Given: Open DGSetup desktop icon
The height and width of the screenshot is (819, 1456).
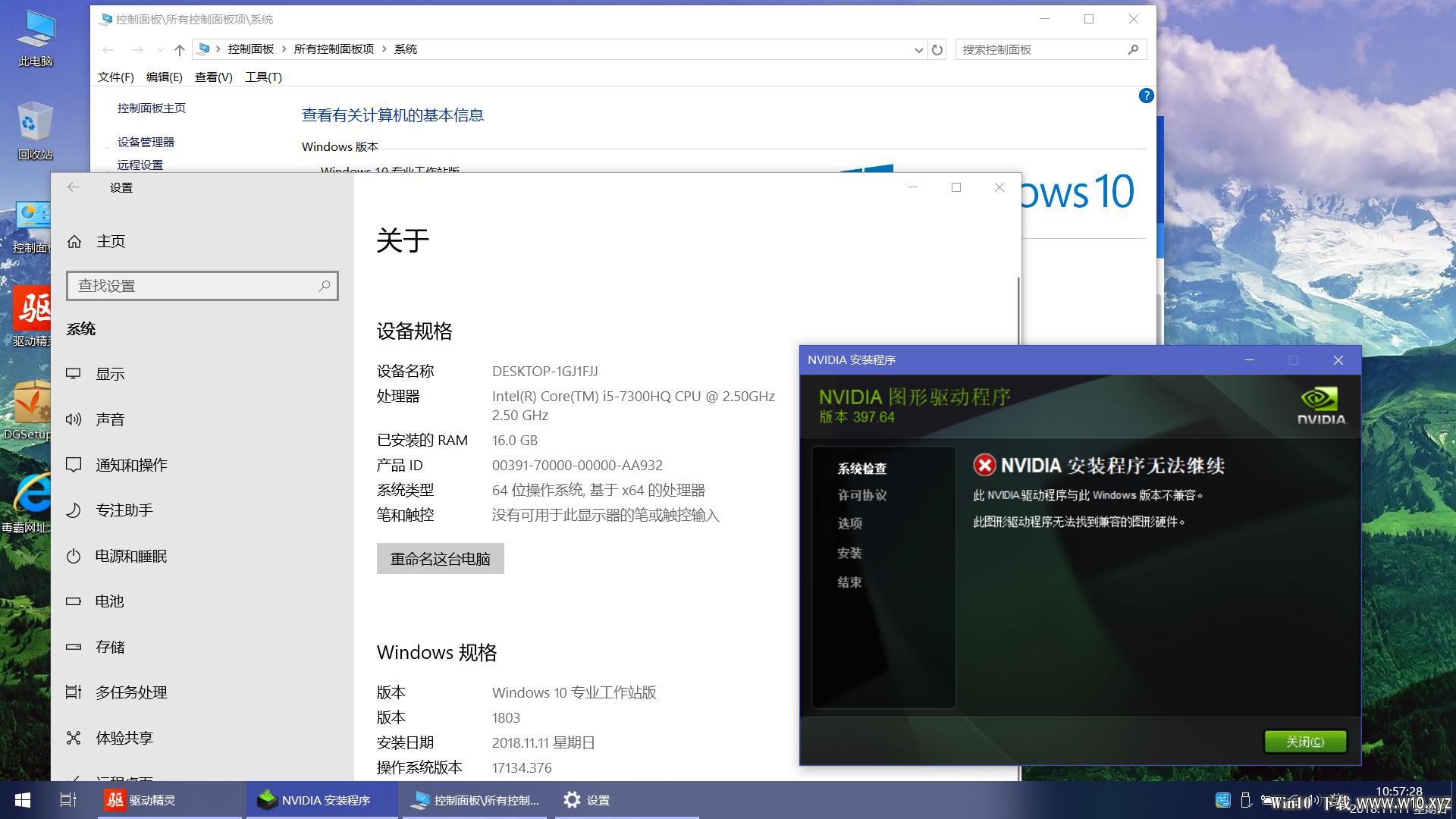Looking at the screenshot, I should pyautogui.click(x=28, y=410).
